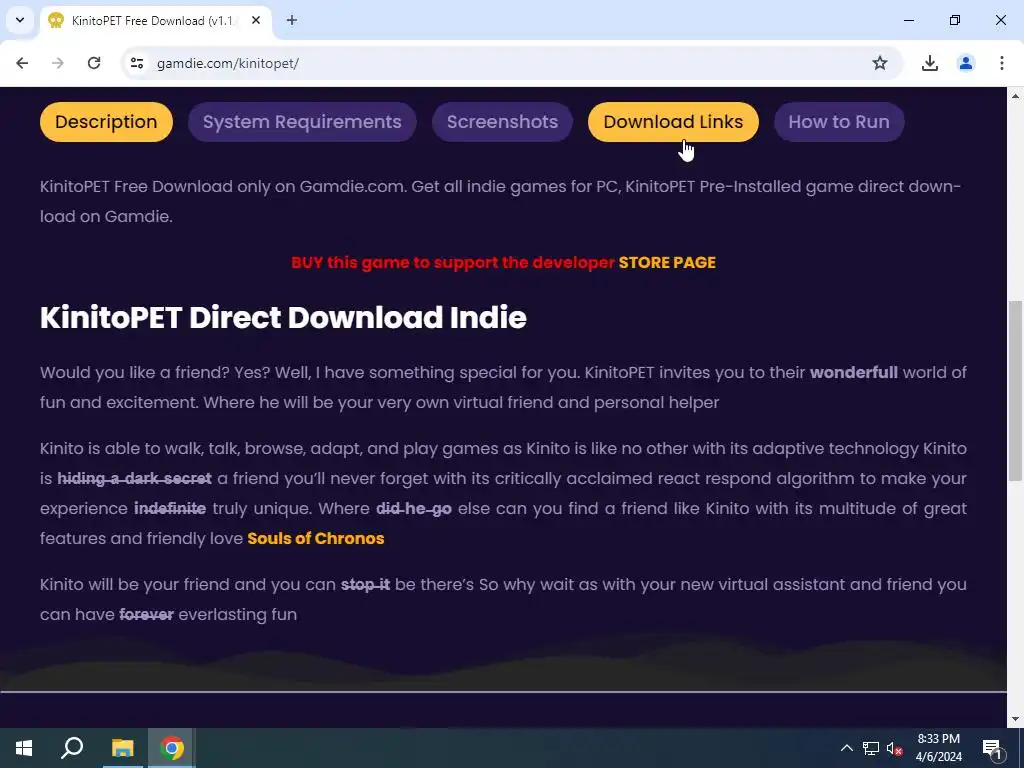Open site information icon in address bar
The height and width of the screenshot is (768, 1024).
[136, 63]
